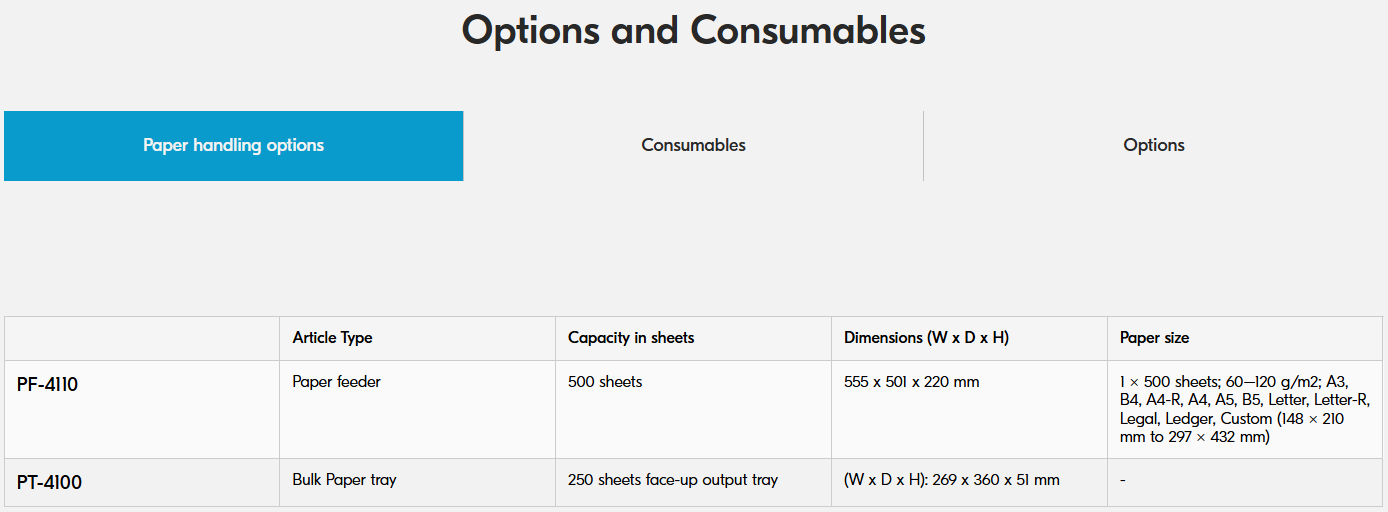
Task: Click the PF-4110 row label
Action: pyautogui.click(x=142, y=409)
